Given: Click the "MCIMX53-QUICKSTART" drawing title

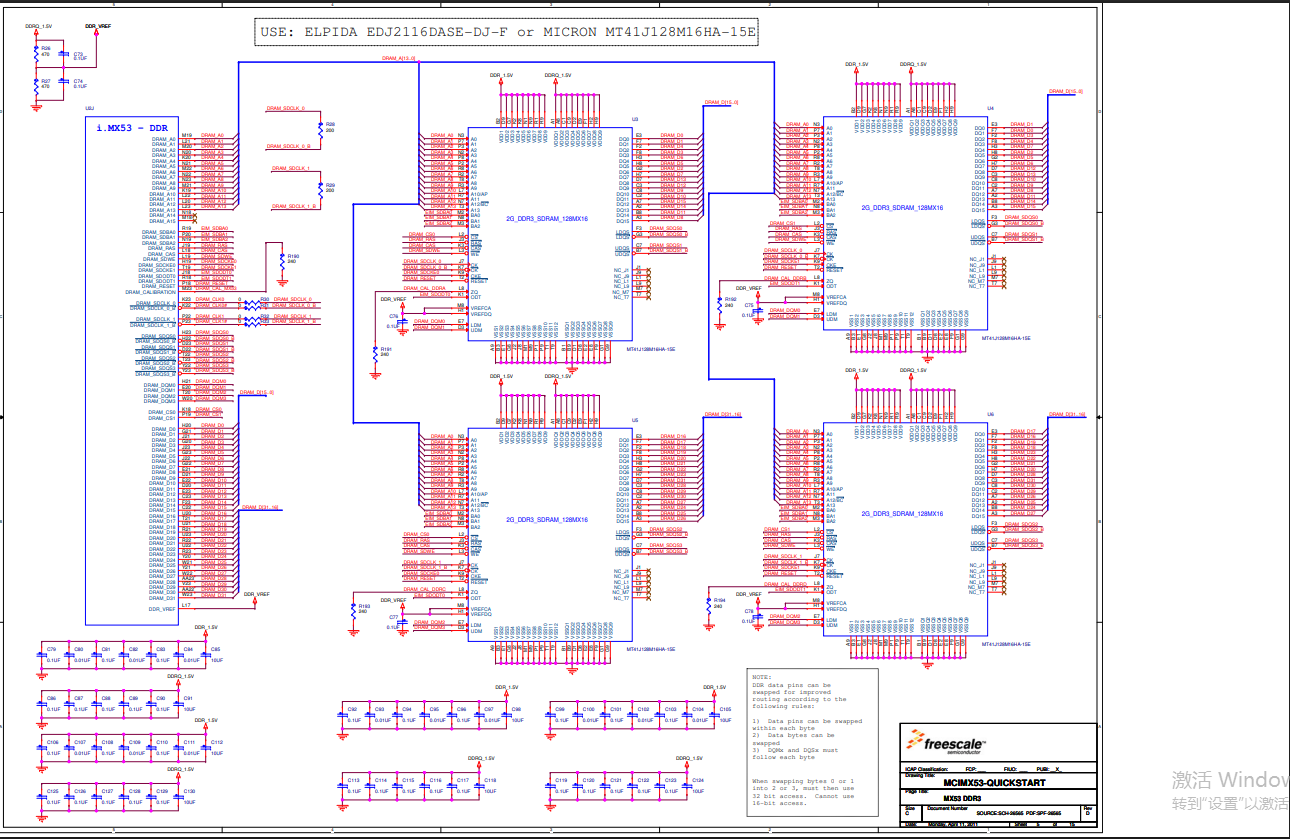Looking at the screenshot, I should tap(994, 782).
